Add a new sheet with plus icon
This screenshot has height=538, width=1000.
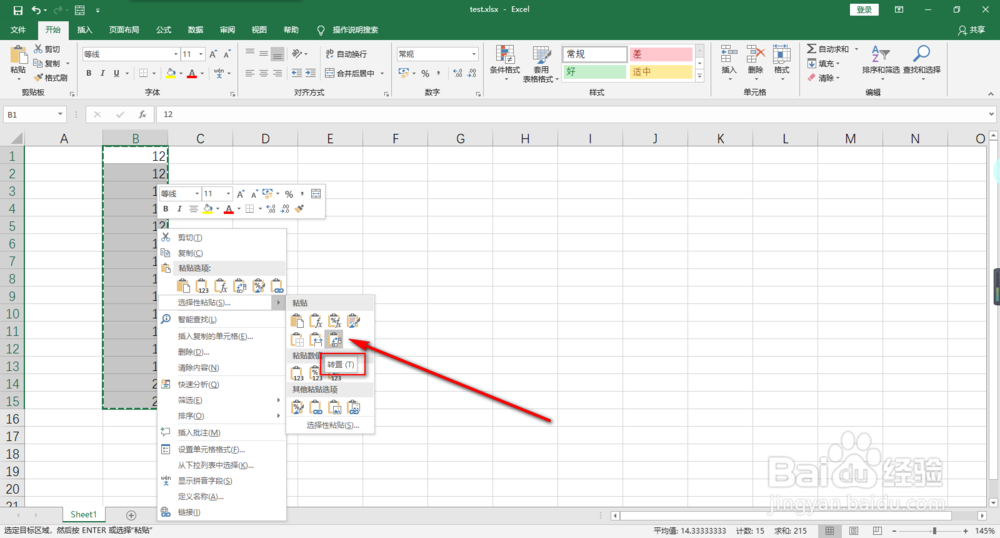(x=131, y=515)
